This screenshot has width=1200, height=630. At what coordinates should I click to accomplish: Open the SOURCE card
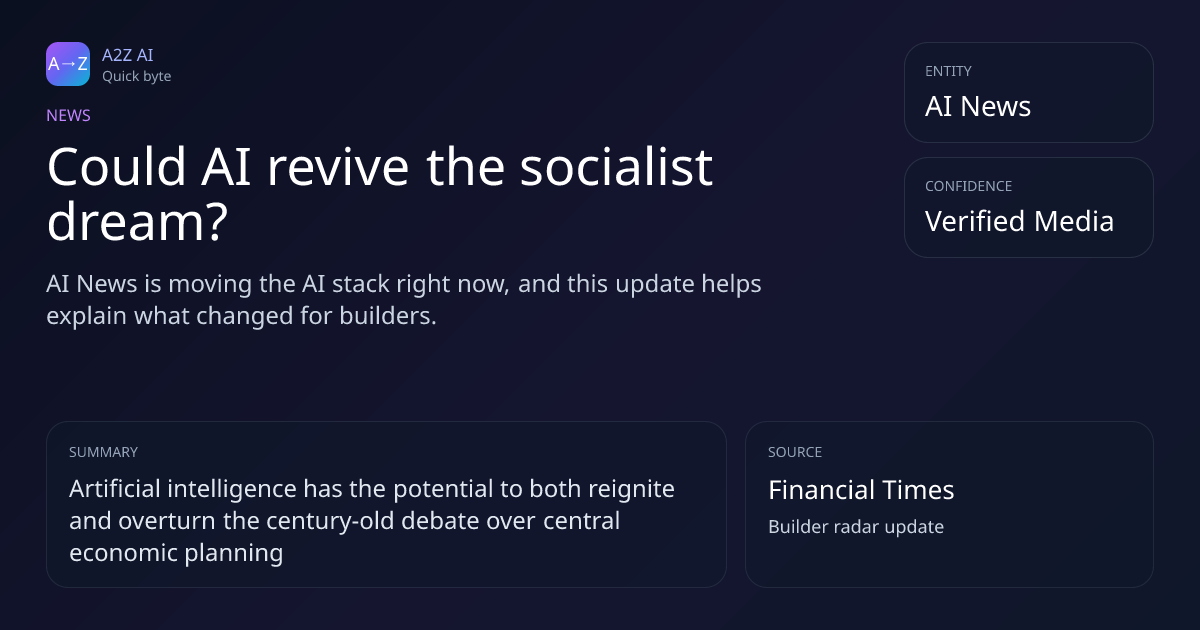(x=949, y=504)
